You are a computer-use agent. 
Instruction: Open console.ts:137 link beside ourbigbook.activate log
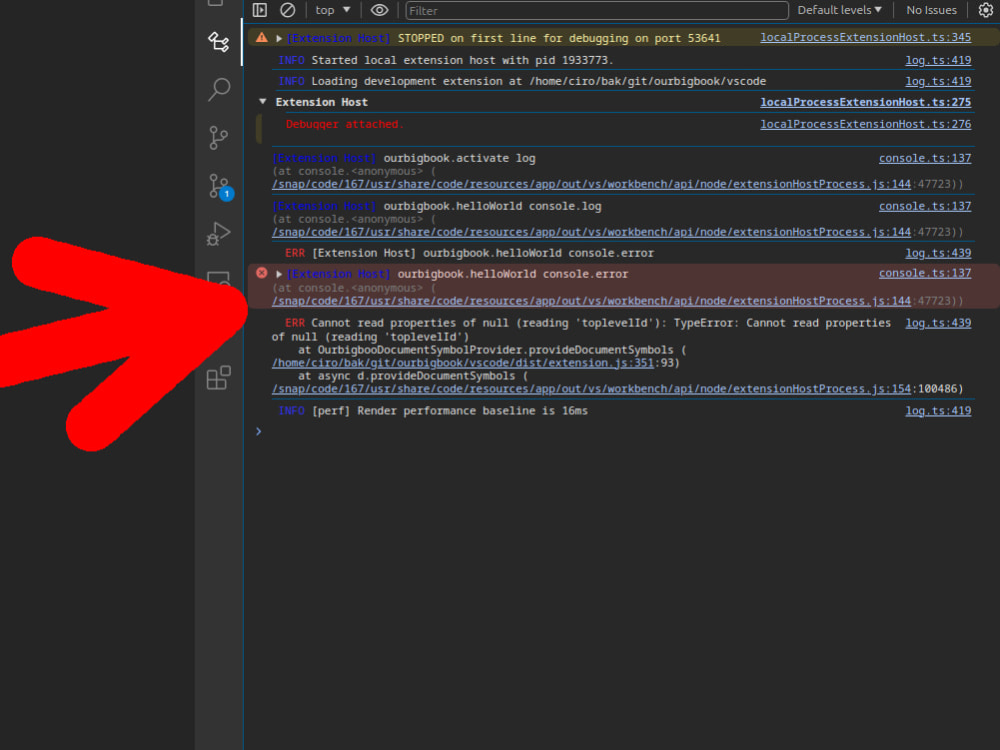point(925,158)
